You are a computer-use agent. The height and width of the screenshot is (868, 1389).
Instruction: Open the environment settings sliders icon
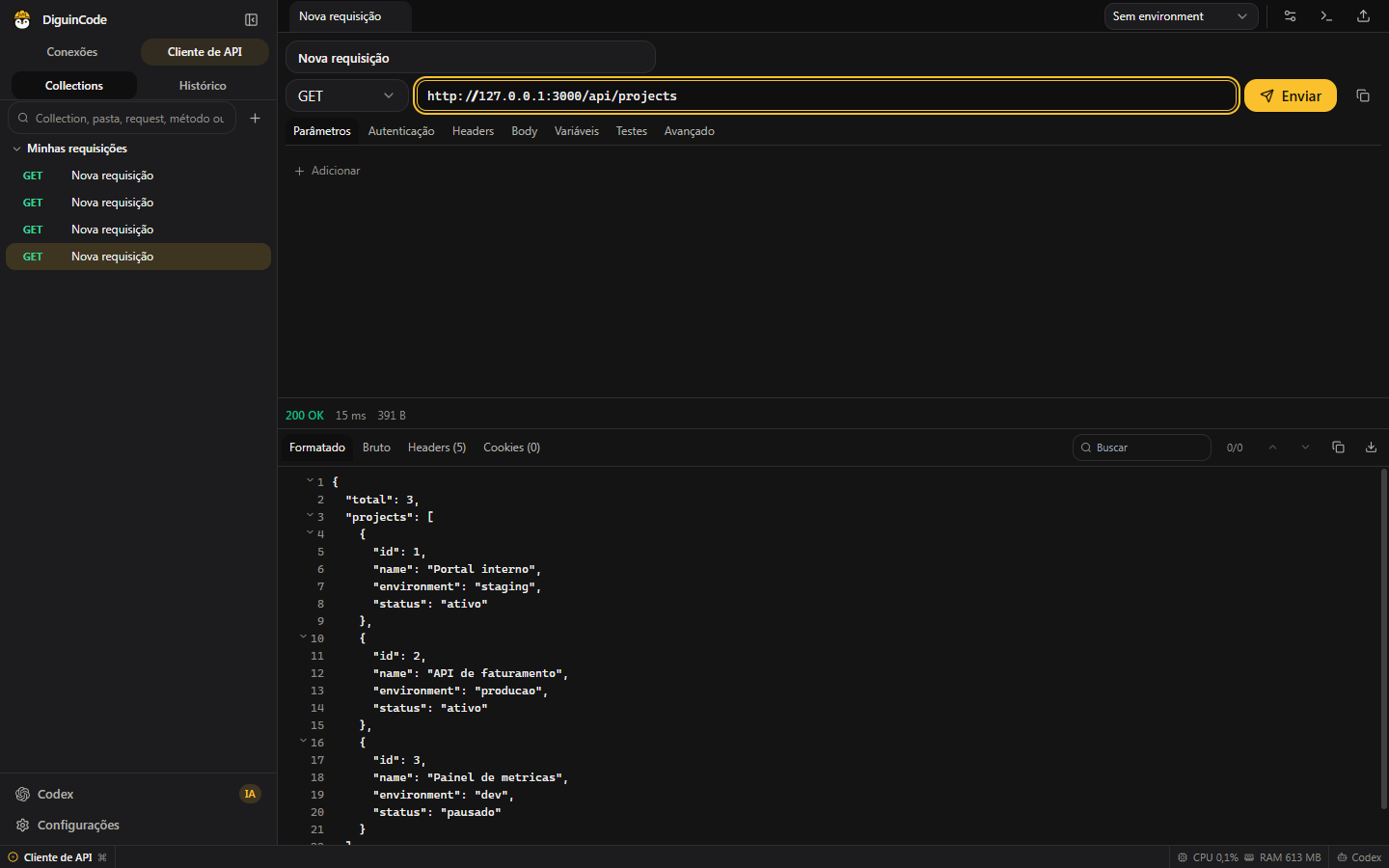click(x=1290, y=16)
